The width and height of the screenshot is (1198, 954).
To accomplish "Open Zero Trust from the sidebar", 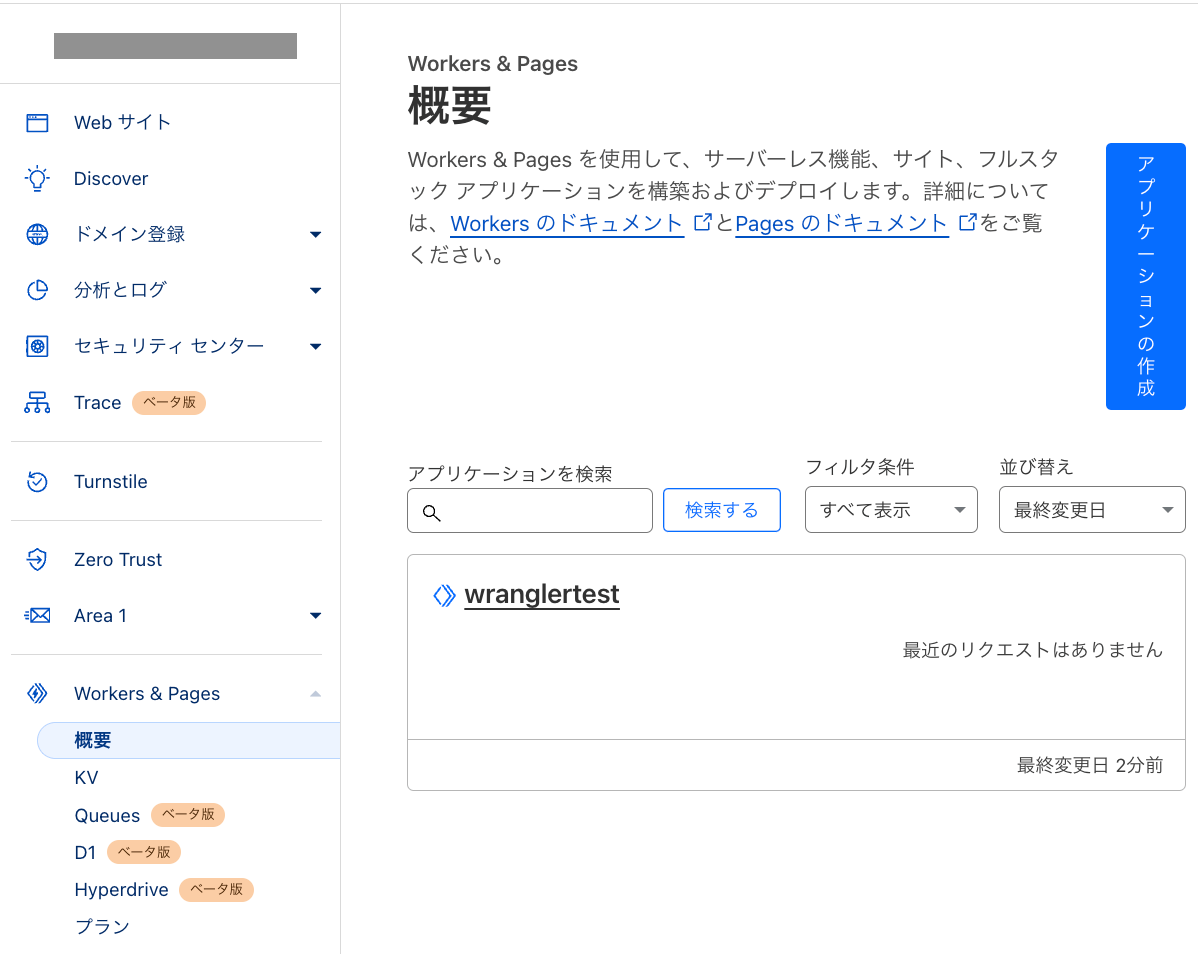I will click(118, 560).
